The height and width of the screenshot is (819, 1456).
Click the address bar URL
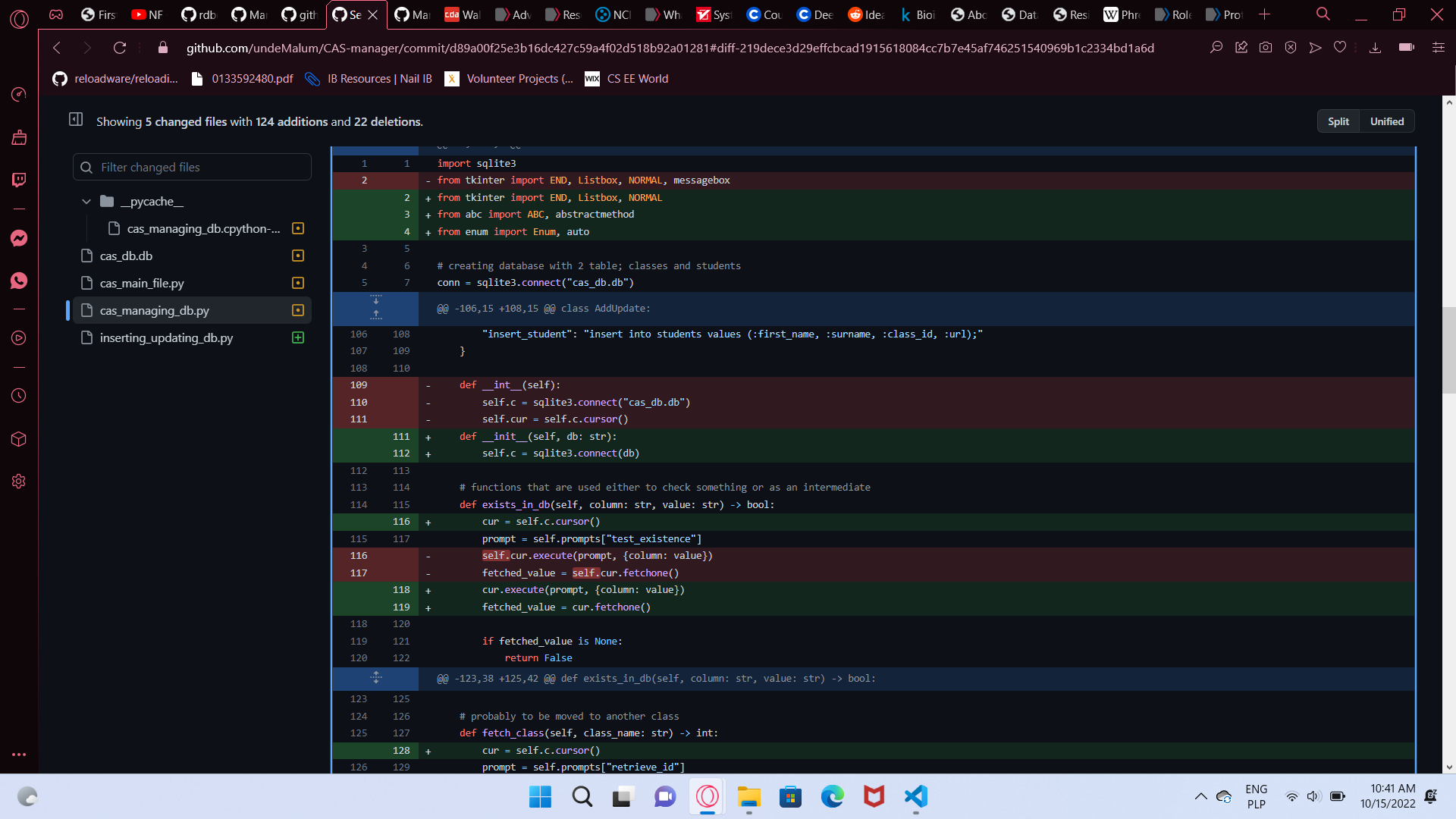point(670,48)
